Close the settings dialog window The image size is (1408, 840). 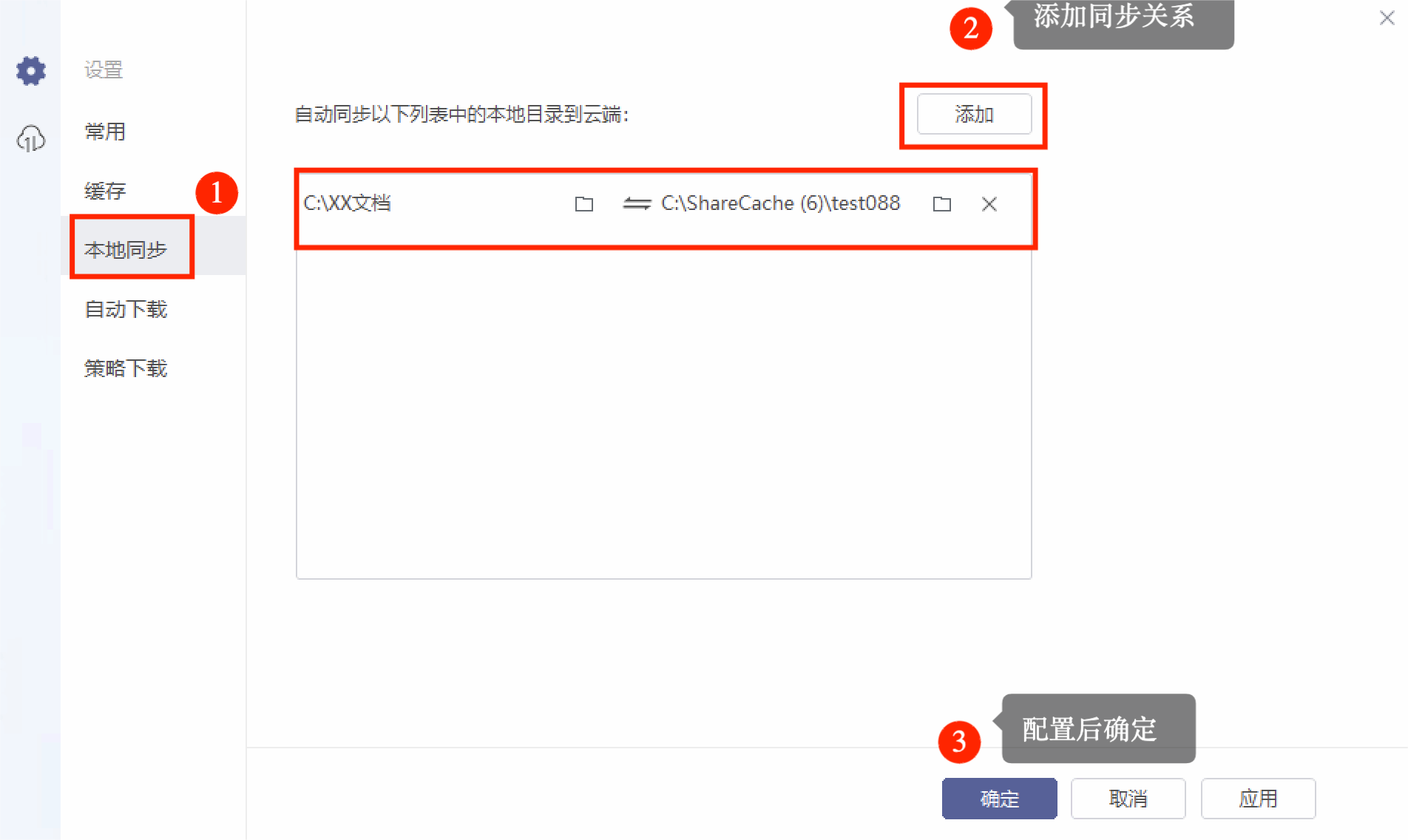(1387, 18)
